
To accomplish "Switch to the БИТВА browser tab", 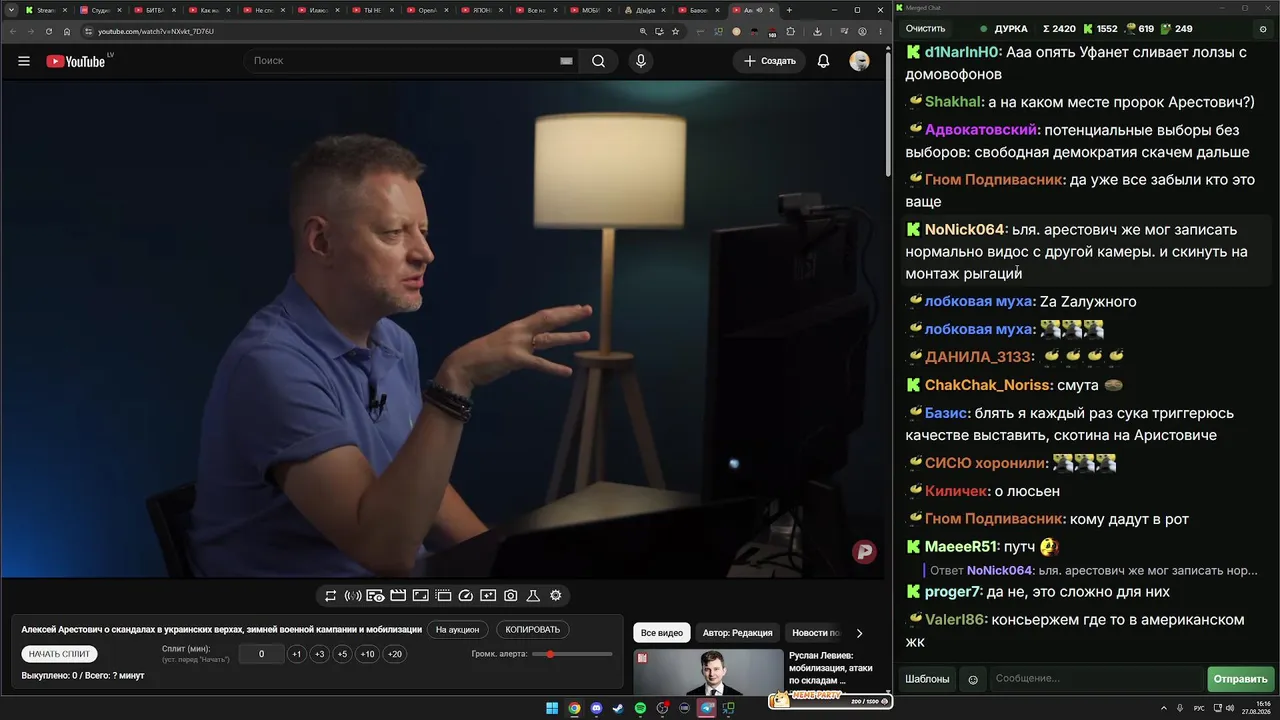I will pos(153,10).
